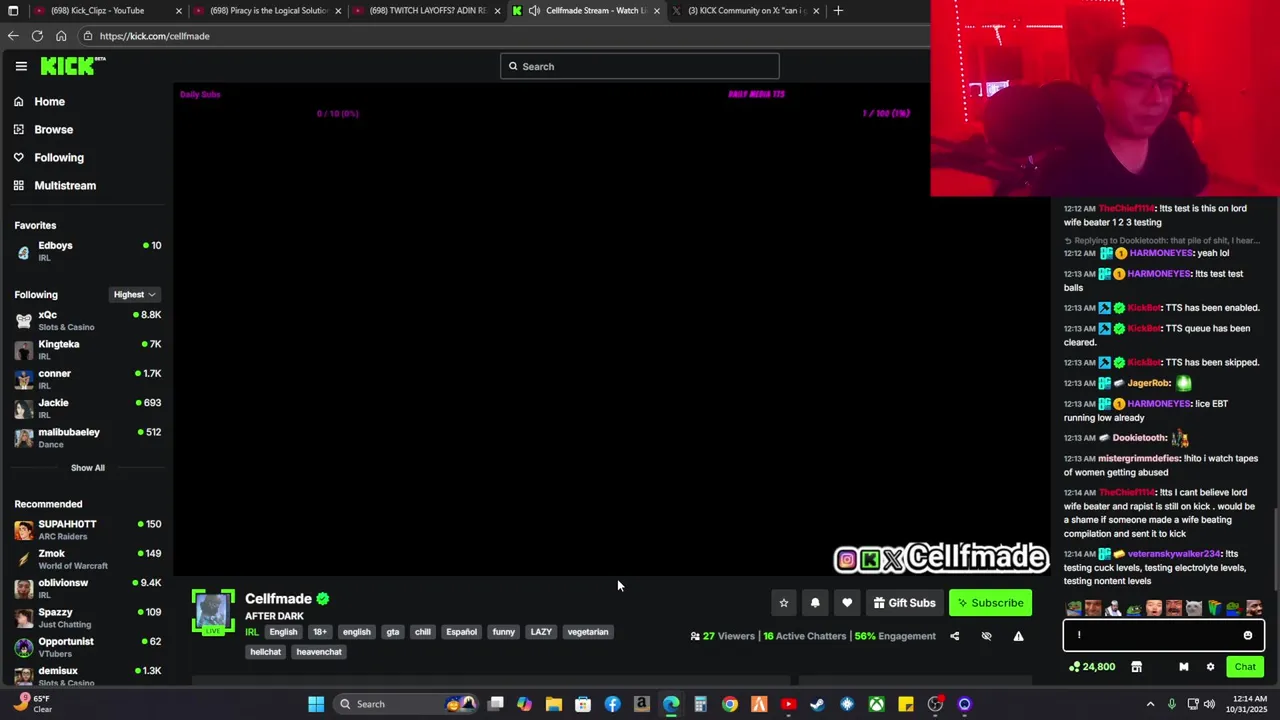This screenshot has height=720, width=1280.
Task: Click the first Pepe emote in quick bar
Action: (1074, 608)
